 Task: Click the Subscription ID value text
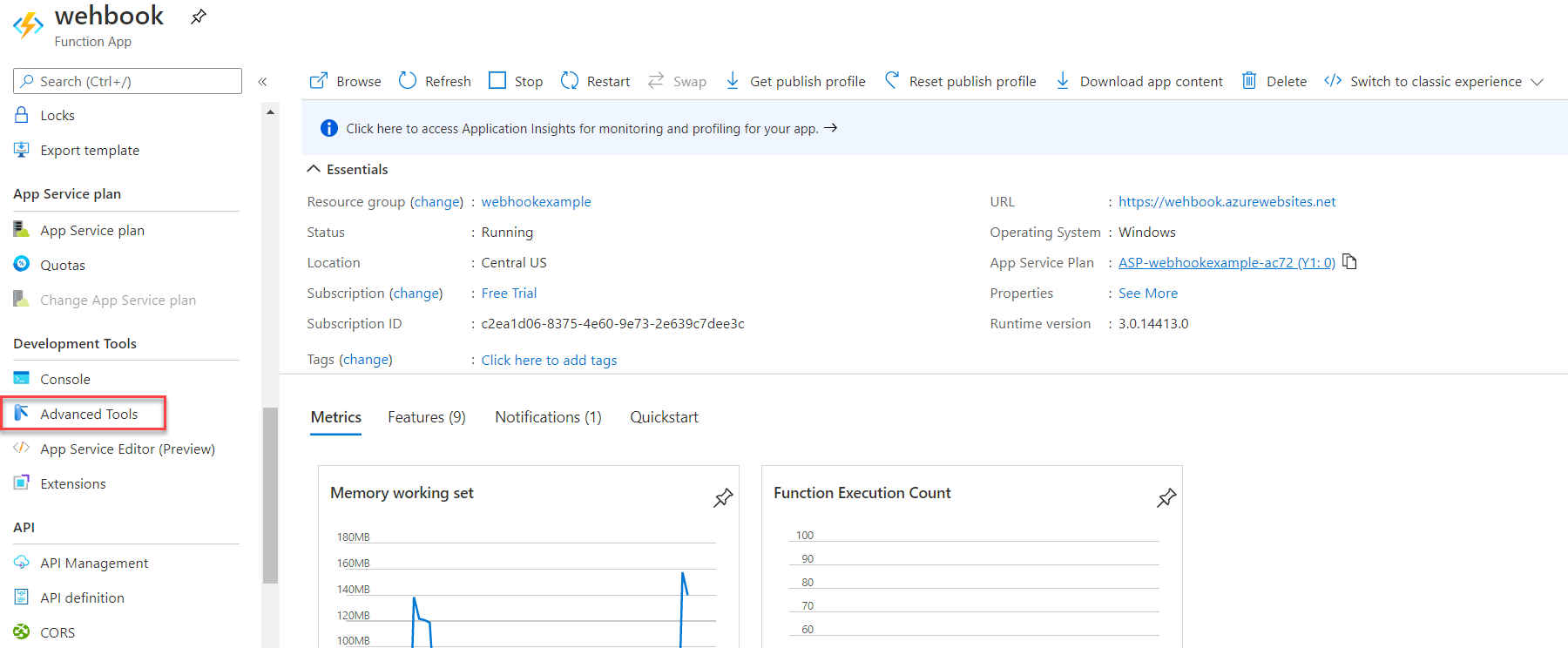click(612, 324)
